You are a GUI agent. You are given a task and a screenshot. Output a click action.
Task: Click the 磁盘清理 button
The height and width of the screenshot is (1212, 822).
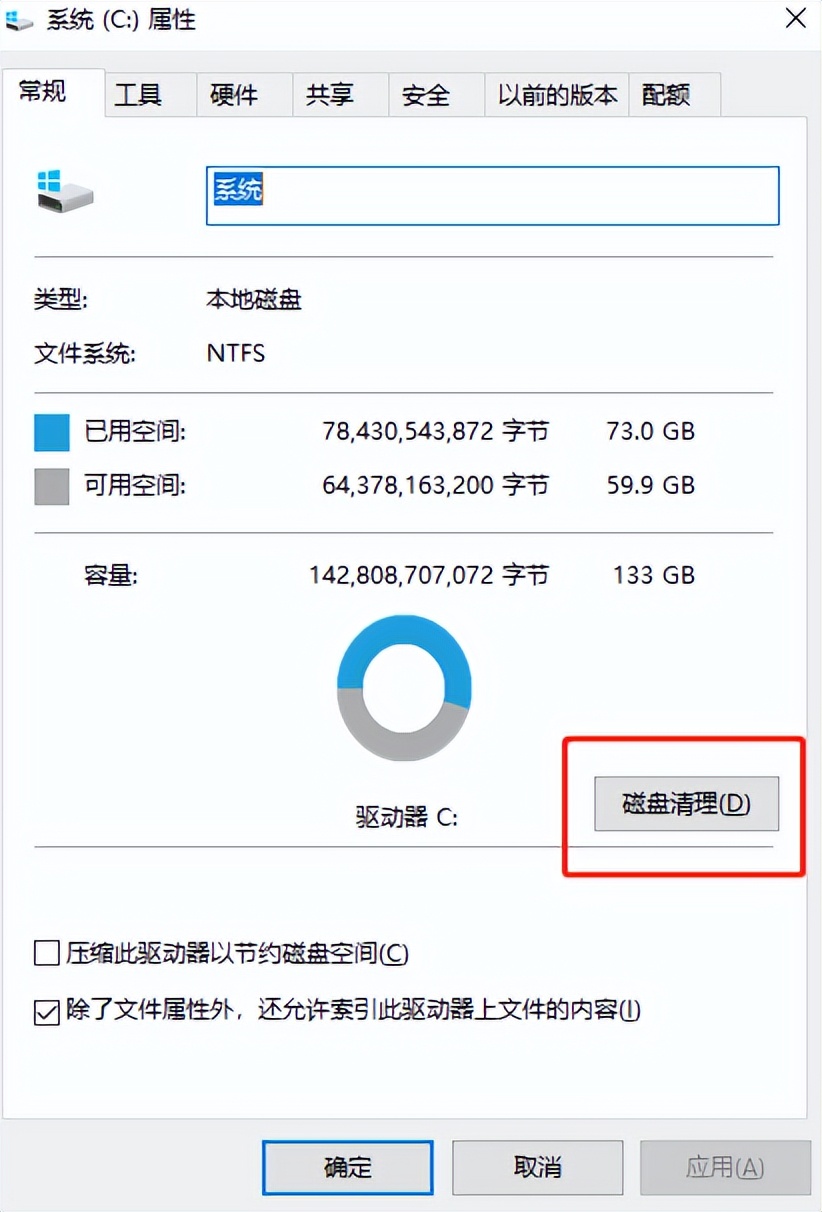[686, 804]
